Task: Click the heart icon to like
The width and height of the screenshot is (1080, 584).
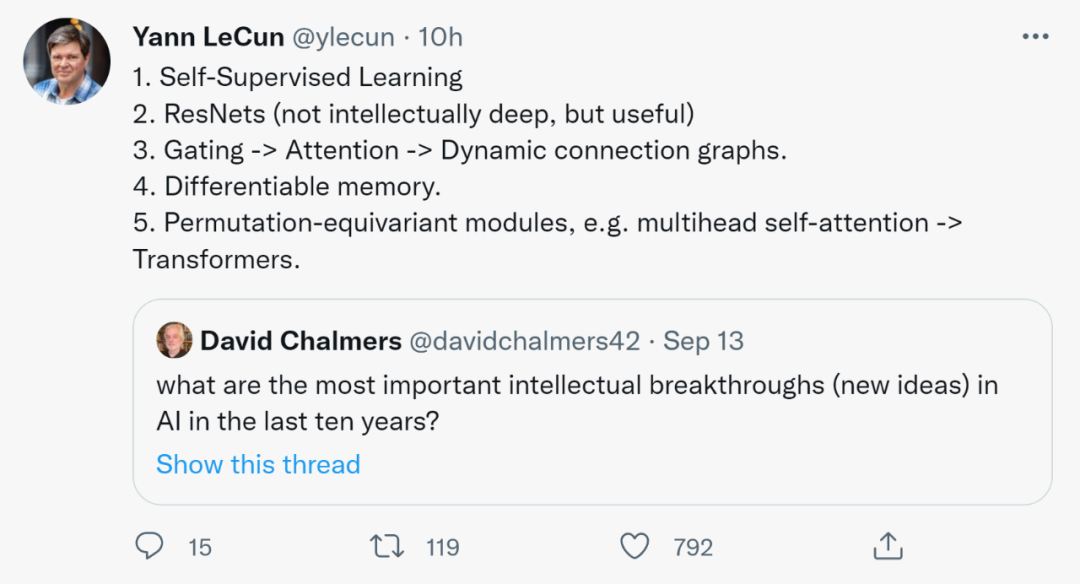Action: coord(634,547)
